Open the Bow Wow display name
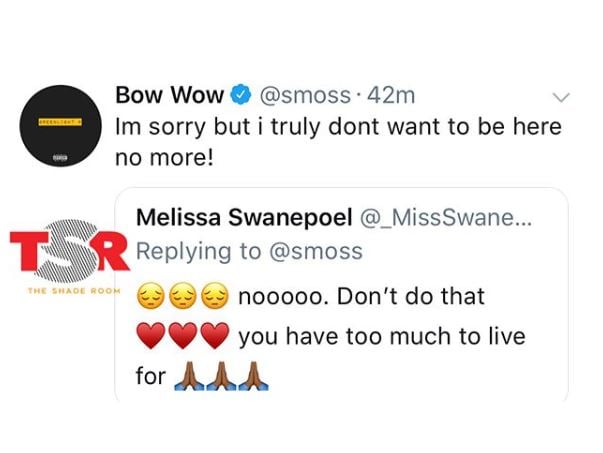This screenshot has width=603, height=453. coord(170,95)
